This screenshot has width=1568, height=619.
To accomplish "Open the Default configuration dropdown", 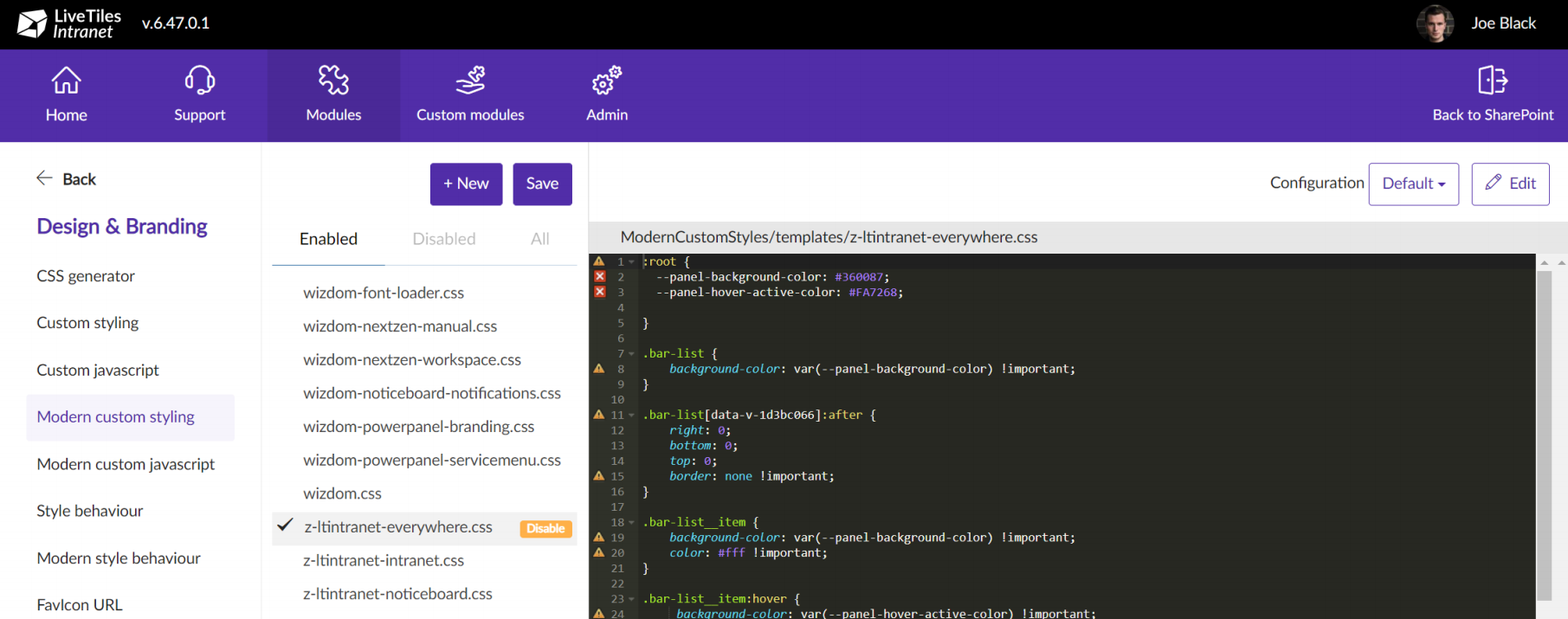I will click(1414, 184).
